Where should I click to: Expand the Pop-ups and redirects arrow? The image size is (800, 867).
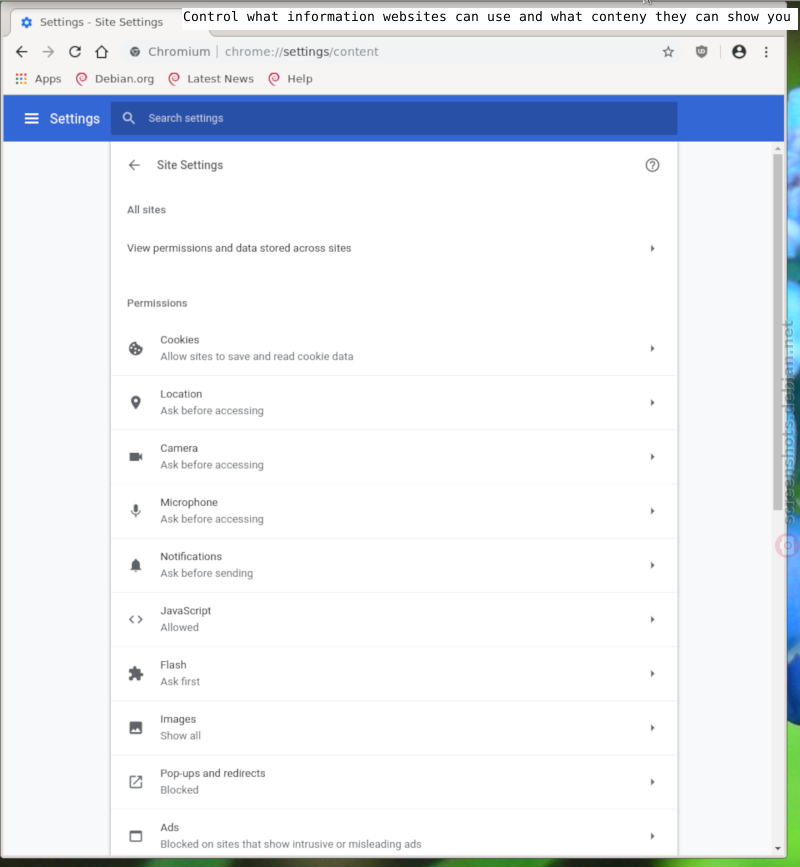click(x=652, y=782)
